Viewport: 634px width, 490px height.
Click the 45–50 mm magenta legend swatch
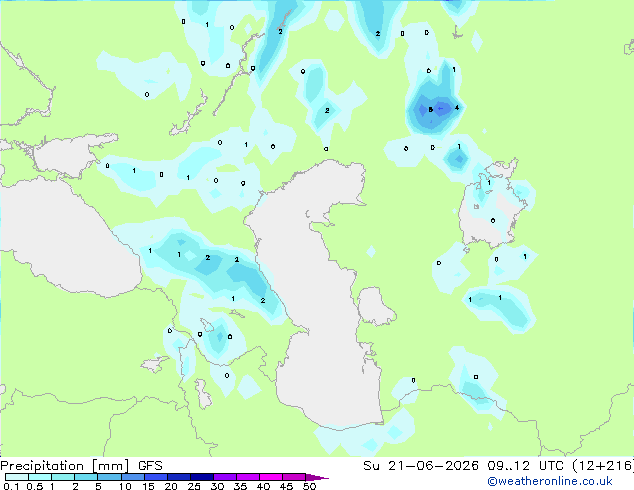tap(294, 477)
